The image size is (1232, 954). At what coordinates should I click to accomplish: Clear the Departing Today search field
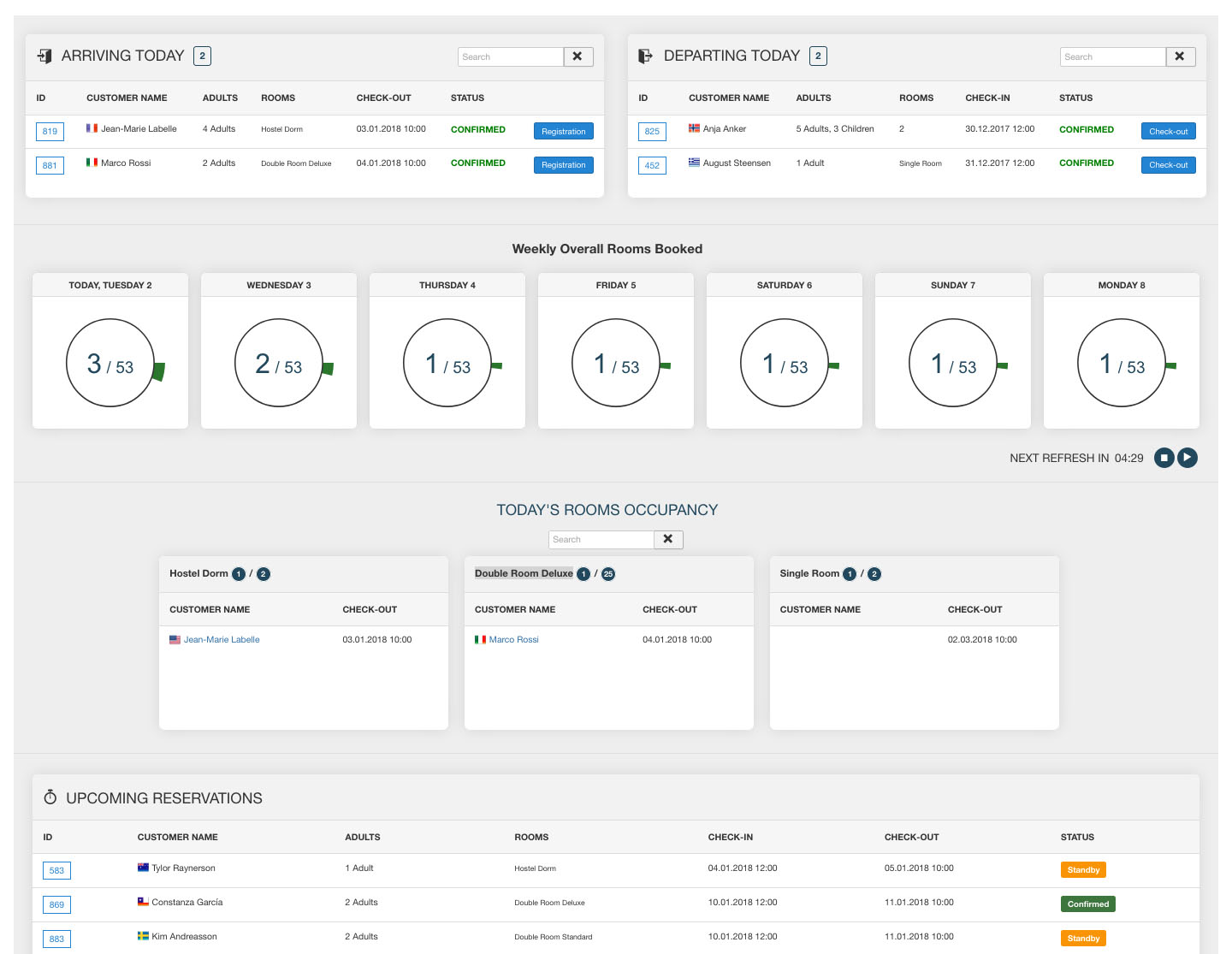(1180, 56)
